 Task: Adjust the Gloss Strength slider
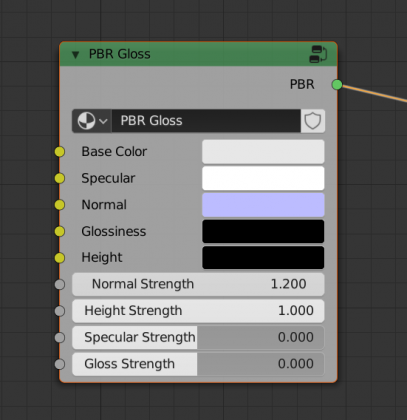198,364
